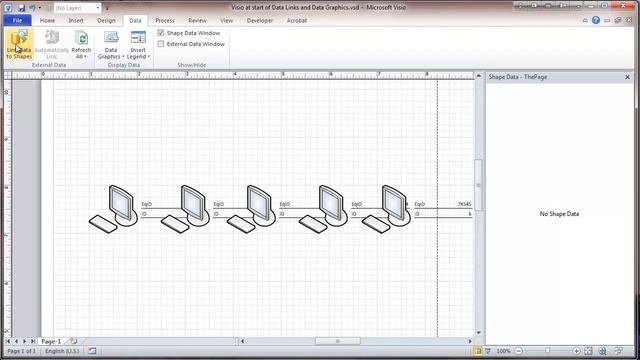The width and height of the screenshot is (640, 360).
Task: Click the 100% zoom level button
Action: [503, 351]
